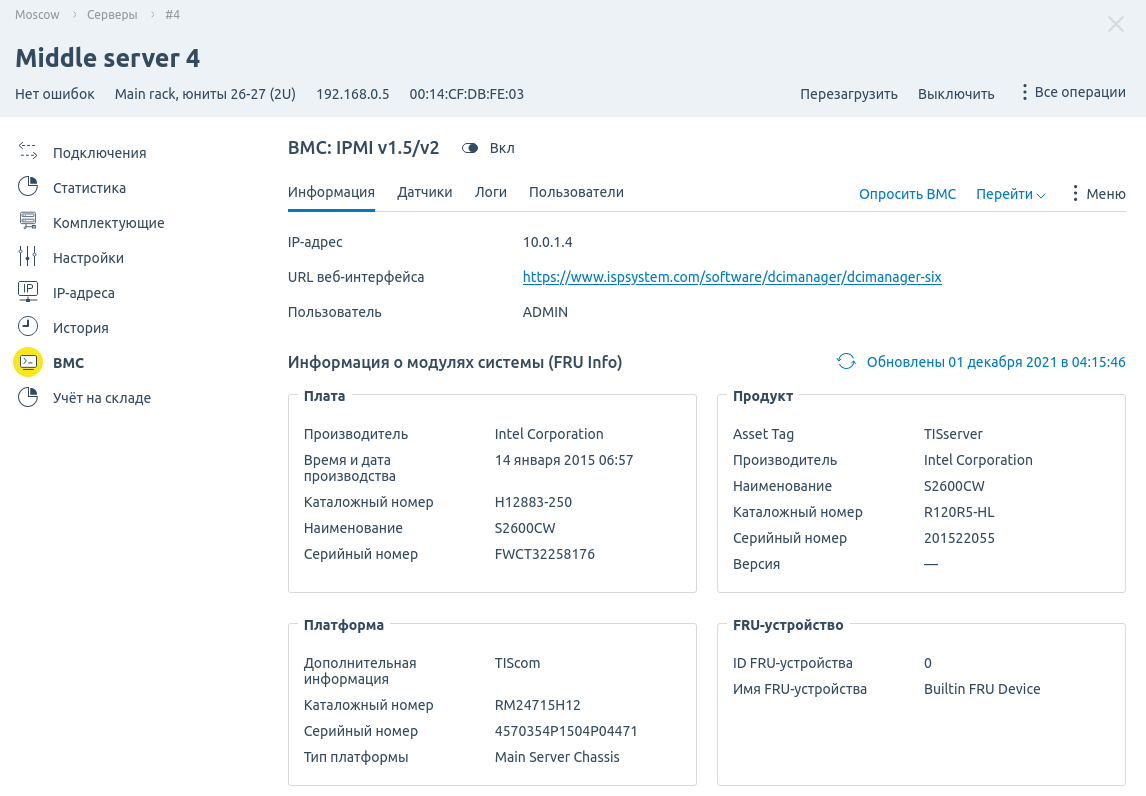This screenshot has width=1146, height=796.
Task: Close the server panel with X
Action: 1115,24
